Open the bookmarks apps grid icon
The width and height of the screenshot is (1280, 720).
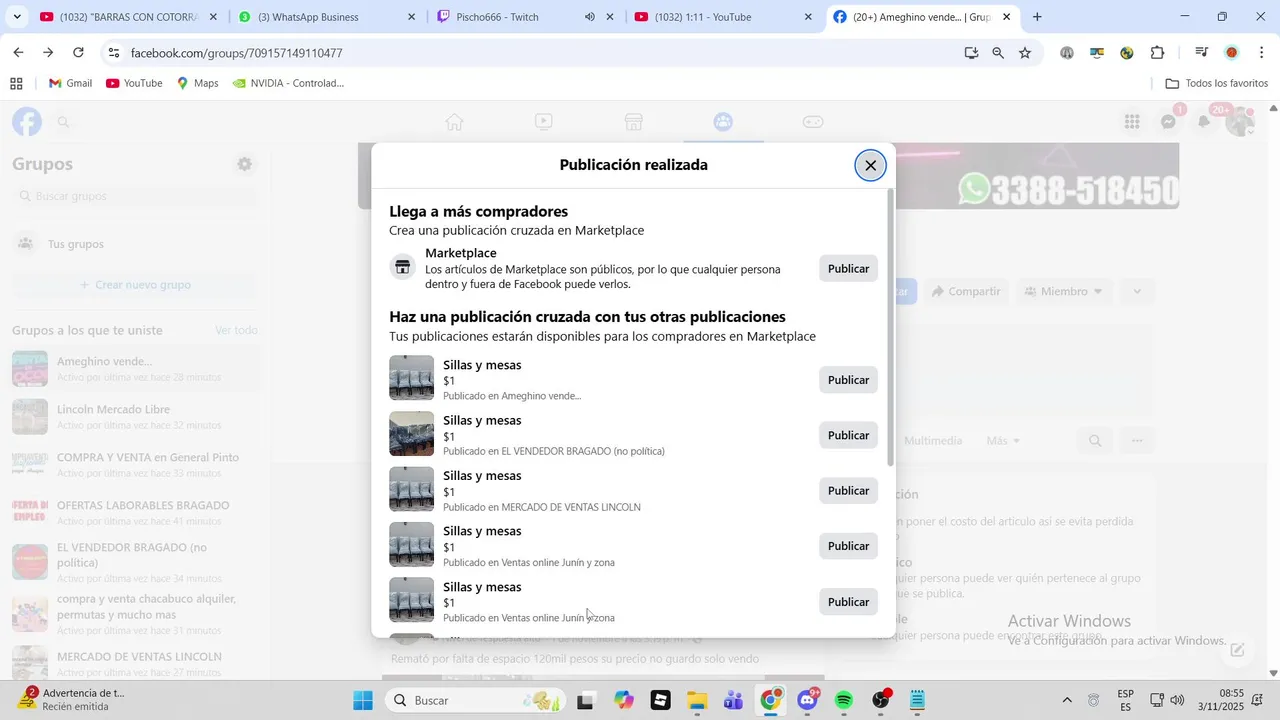16,83
